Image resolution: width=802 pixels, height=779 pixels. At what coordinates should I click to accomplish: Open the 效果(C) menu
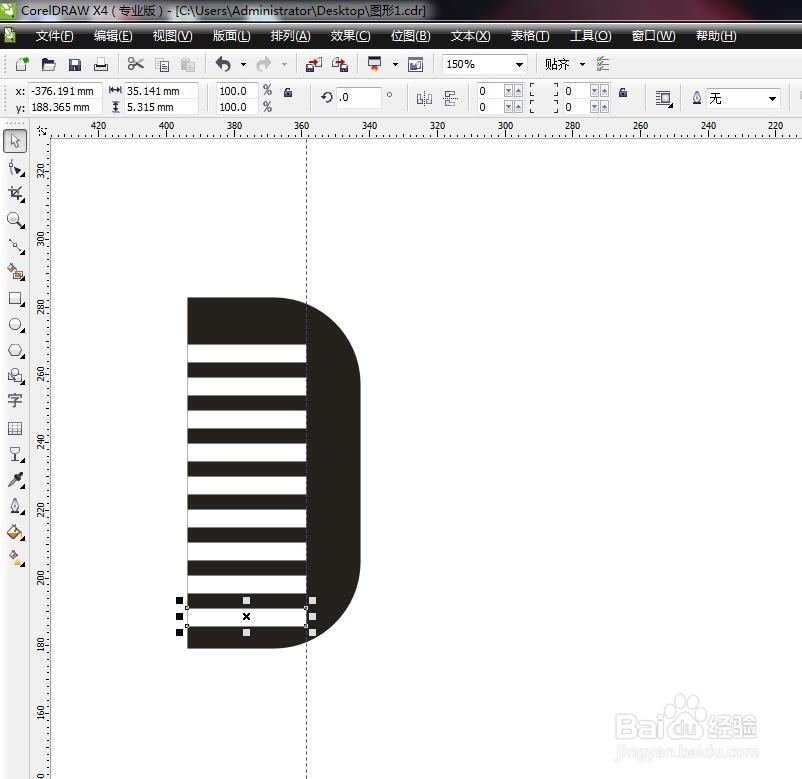click(350, 36)
